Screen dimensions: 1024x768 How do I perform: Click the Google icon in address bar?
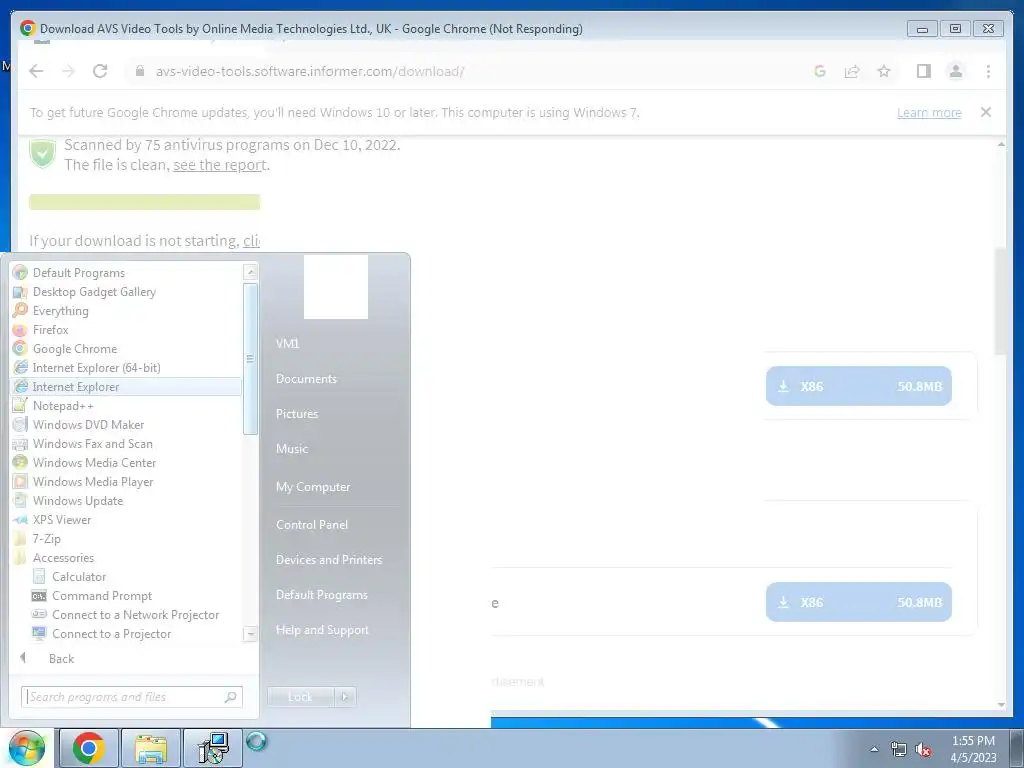coord(820,71)
